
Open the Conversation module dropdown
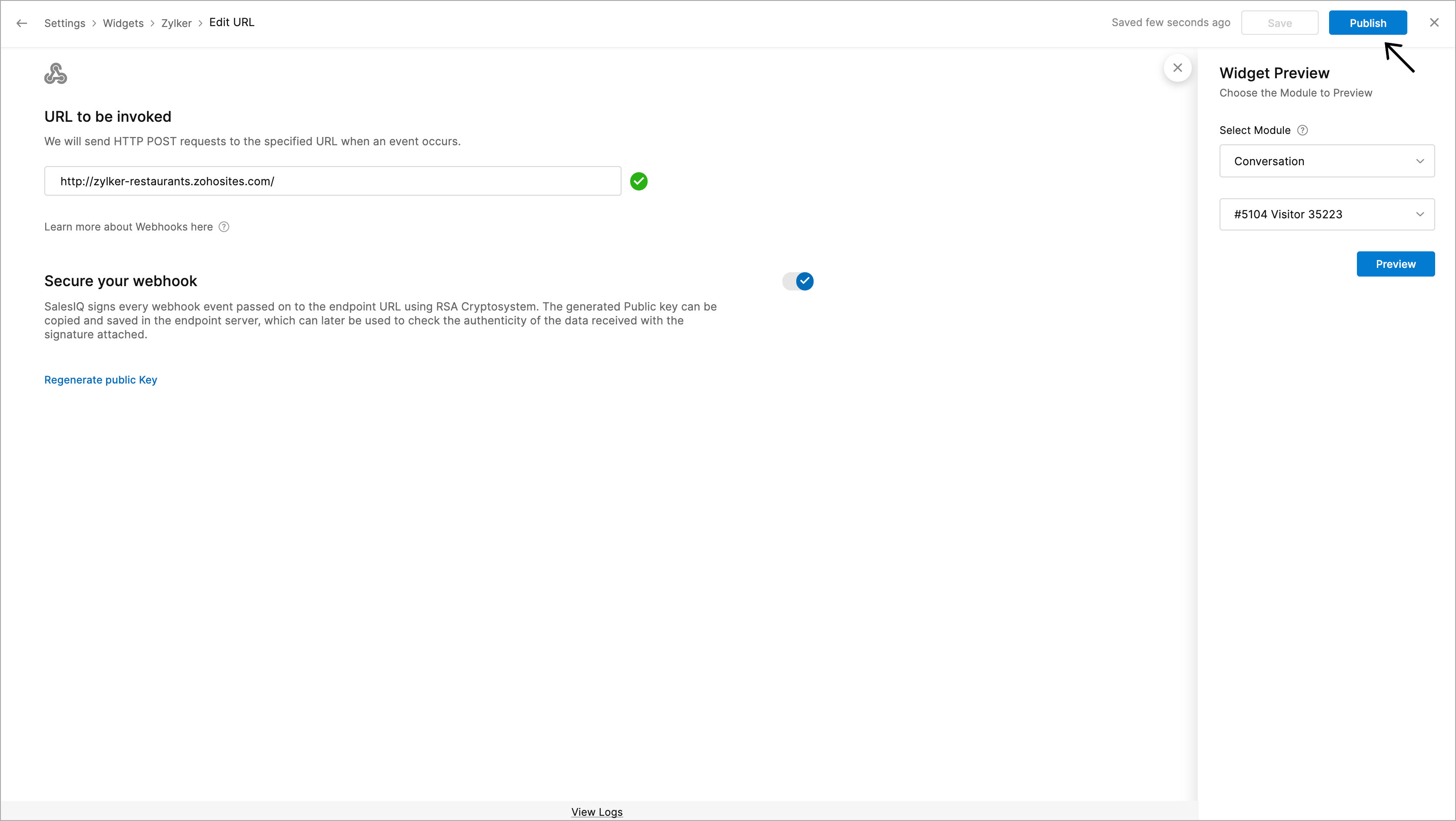[1326, 161]
